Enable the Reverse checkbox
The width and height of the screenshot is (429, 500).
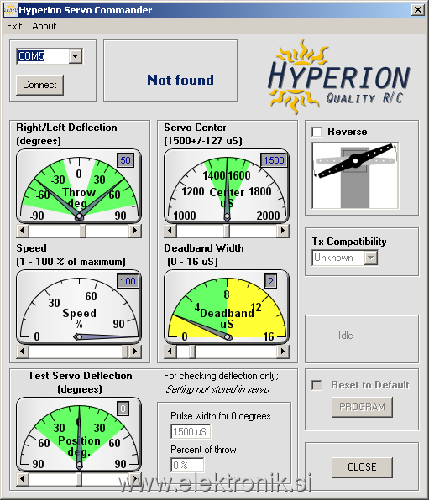[x=316, y=132]
